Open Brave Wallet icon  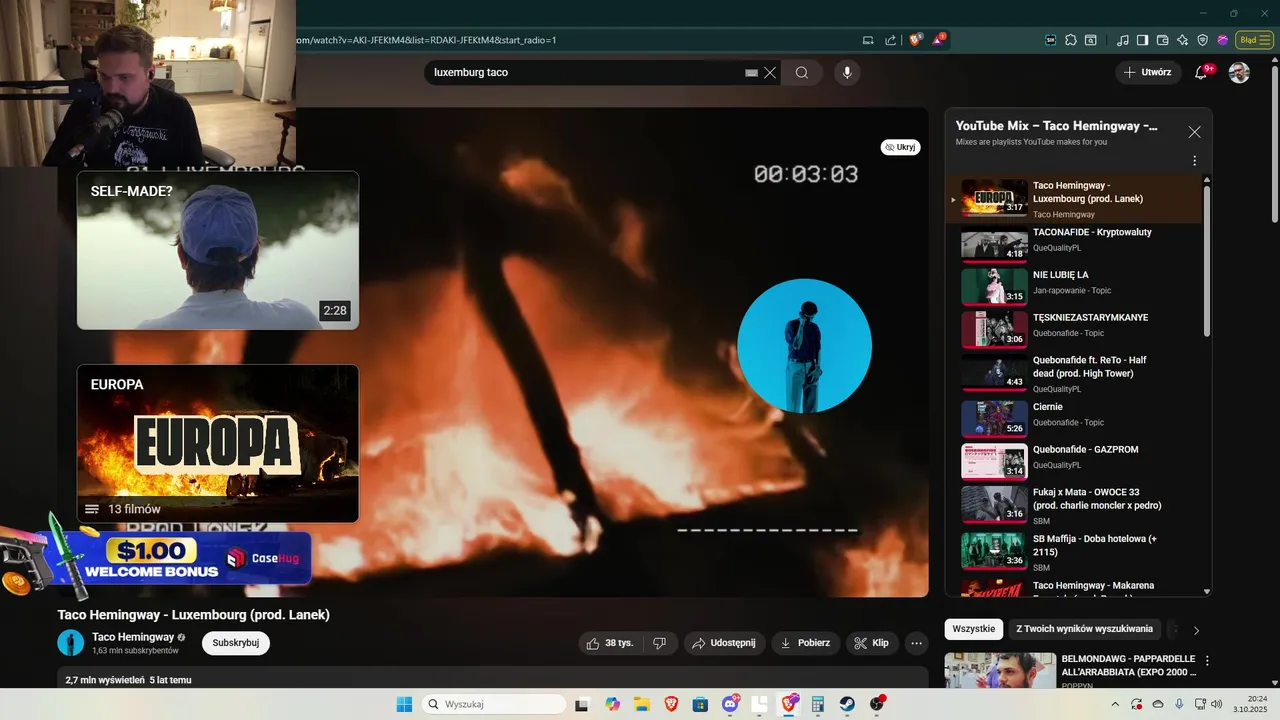tap(1163, 40)
